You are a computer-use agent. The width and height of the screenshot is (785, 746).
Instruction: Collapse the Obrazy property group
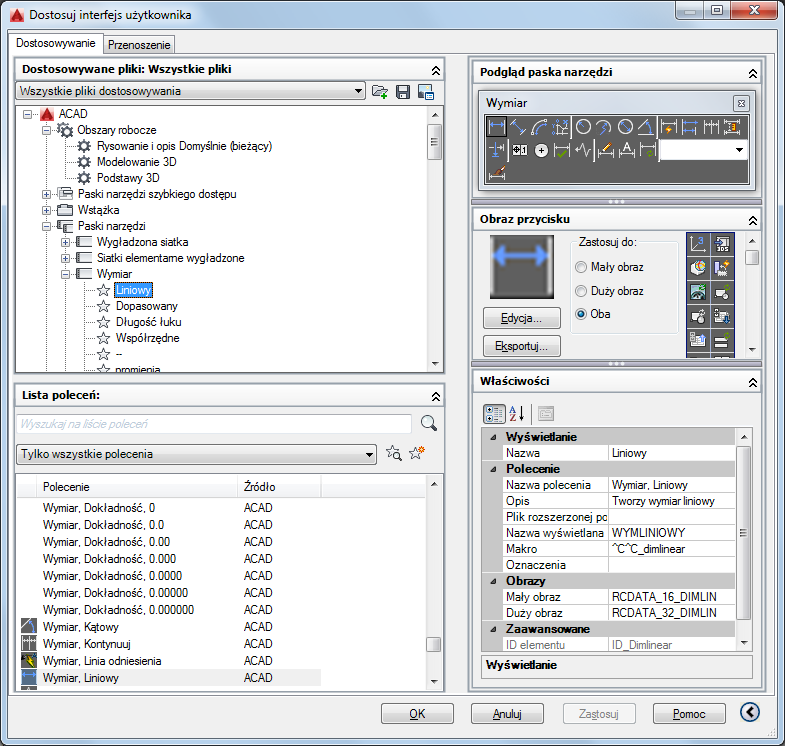click(x=494, y=581)
